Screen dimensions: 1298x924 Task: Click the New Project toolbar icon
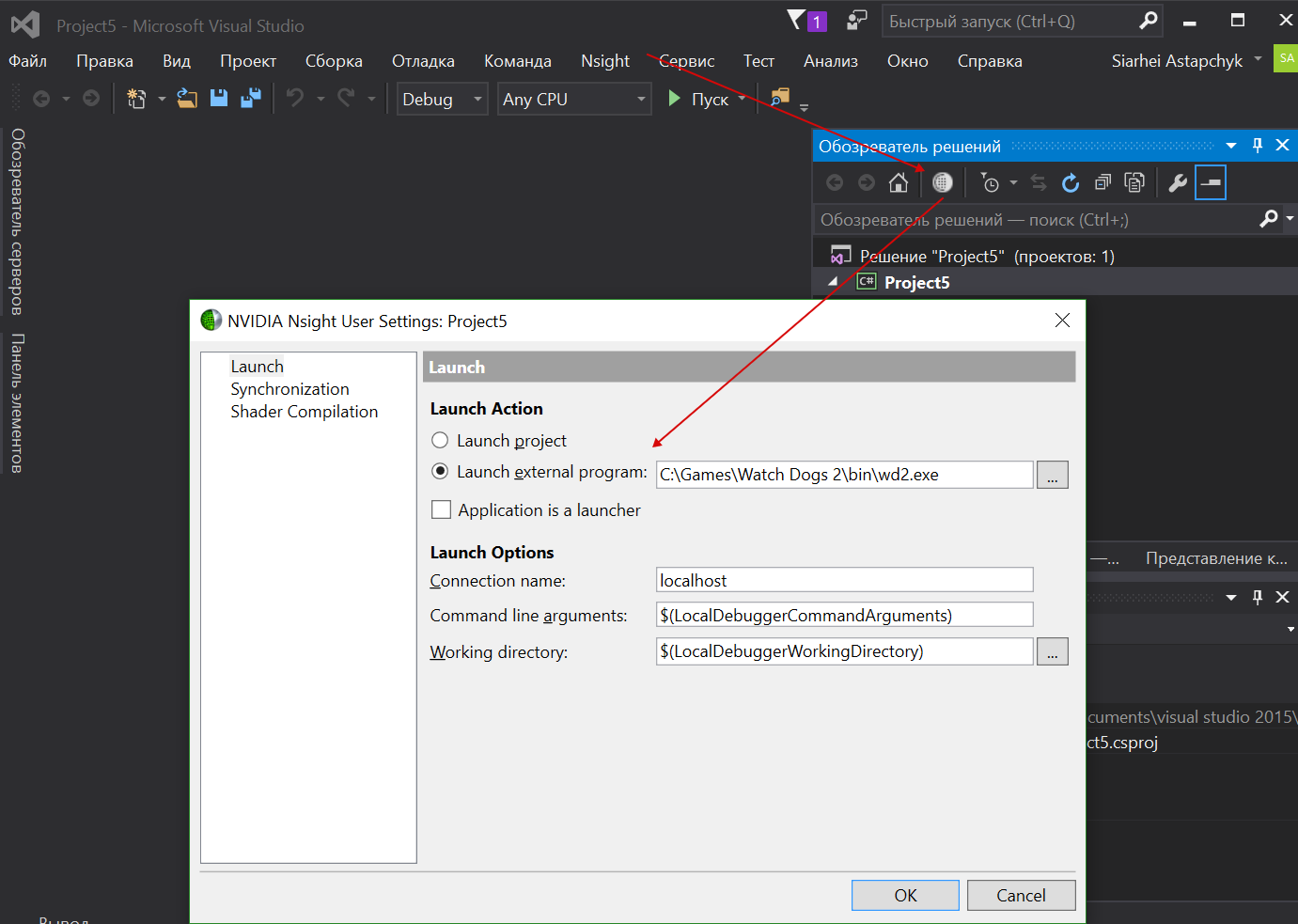(136, 99)
